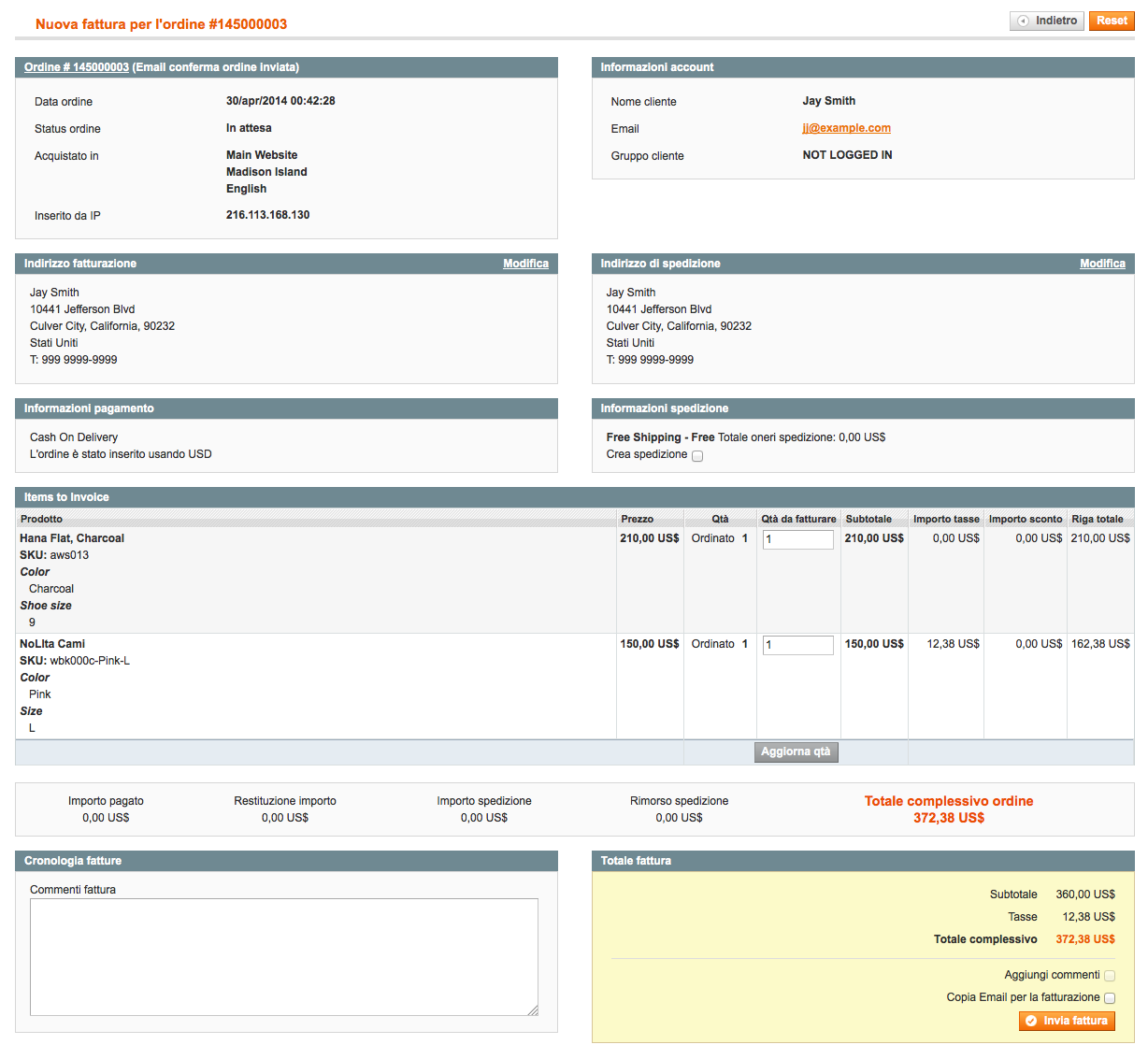Viewport: 1148px width, 1059px height.
Task: Click Modifica for Indirizzo fatturazione
Action: pos(525,264)
